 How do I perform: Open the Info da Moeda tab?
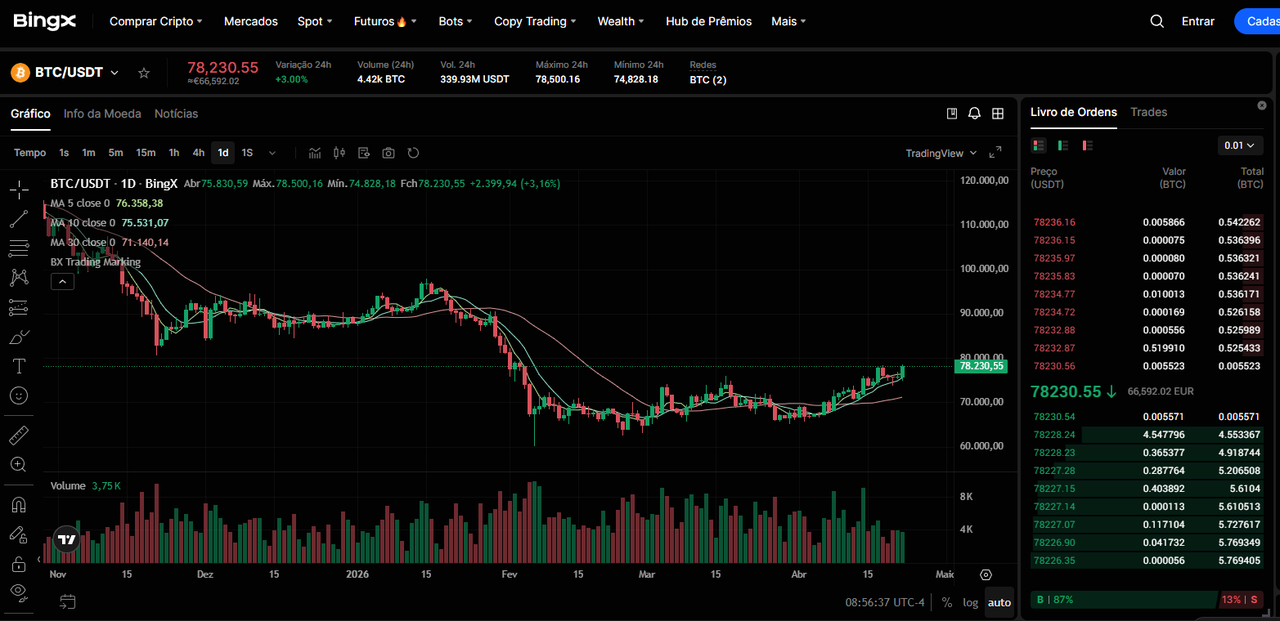pos(102,114)
